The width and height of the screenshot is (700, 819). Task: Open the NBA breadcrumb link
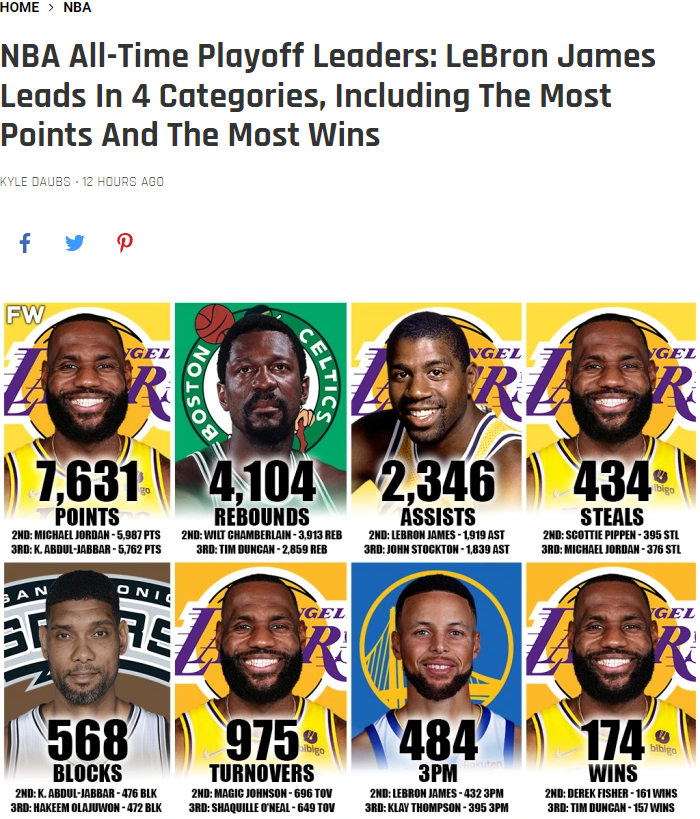tap(77, 8)
